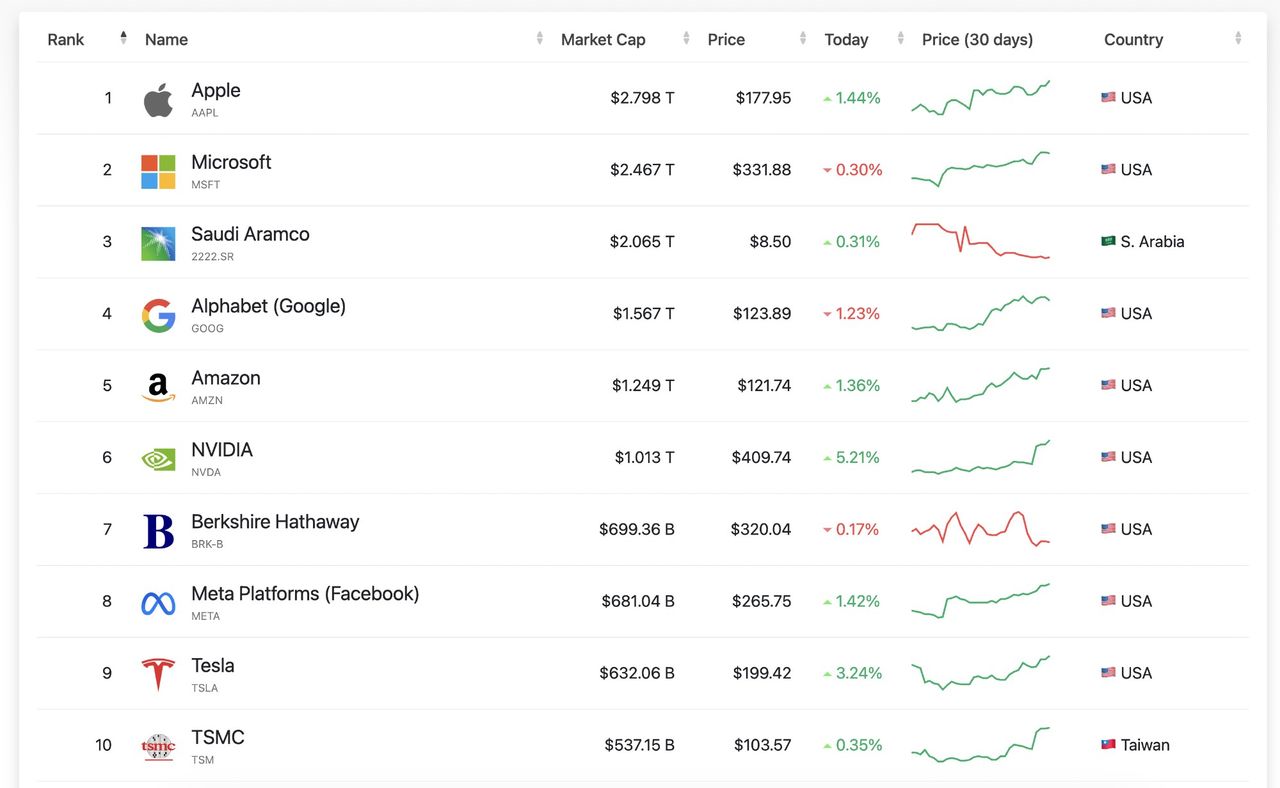1280x788 pixels.
Task: Open the Alphabet (Google) company link
Action: (x=268, y=306)
